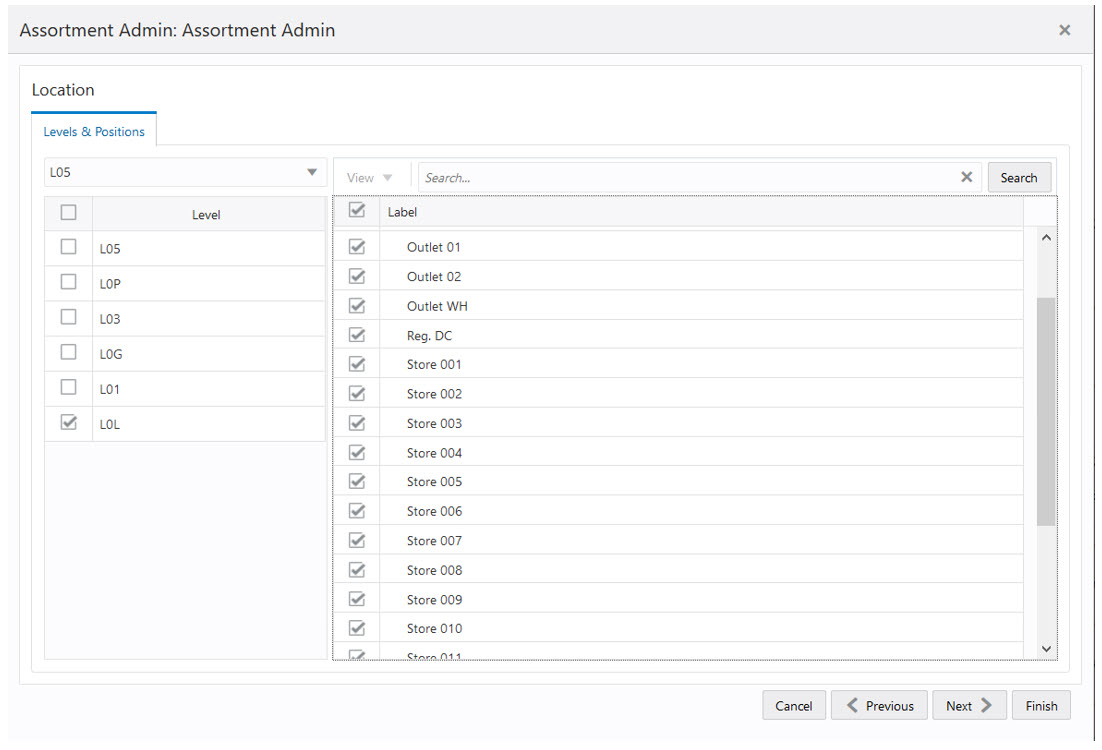
Task: Select the Outlet WH label row
Action: [437, 306]
